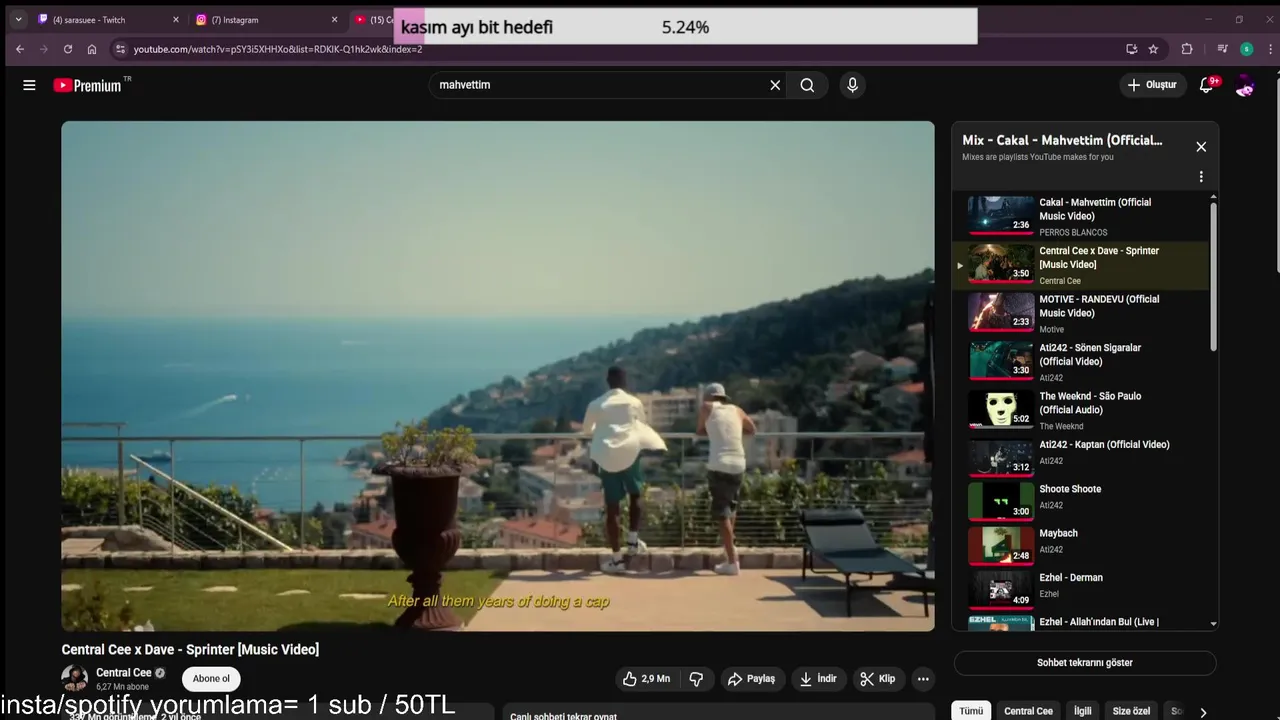Viewport: 1280px width, 720px height.
Task: Download the video with İndir
Action: pos(818,679)
